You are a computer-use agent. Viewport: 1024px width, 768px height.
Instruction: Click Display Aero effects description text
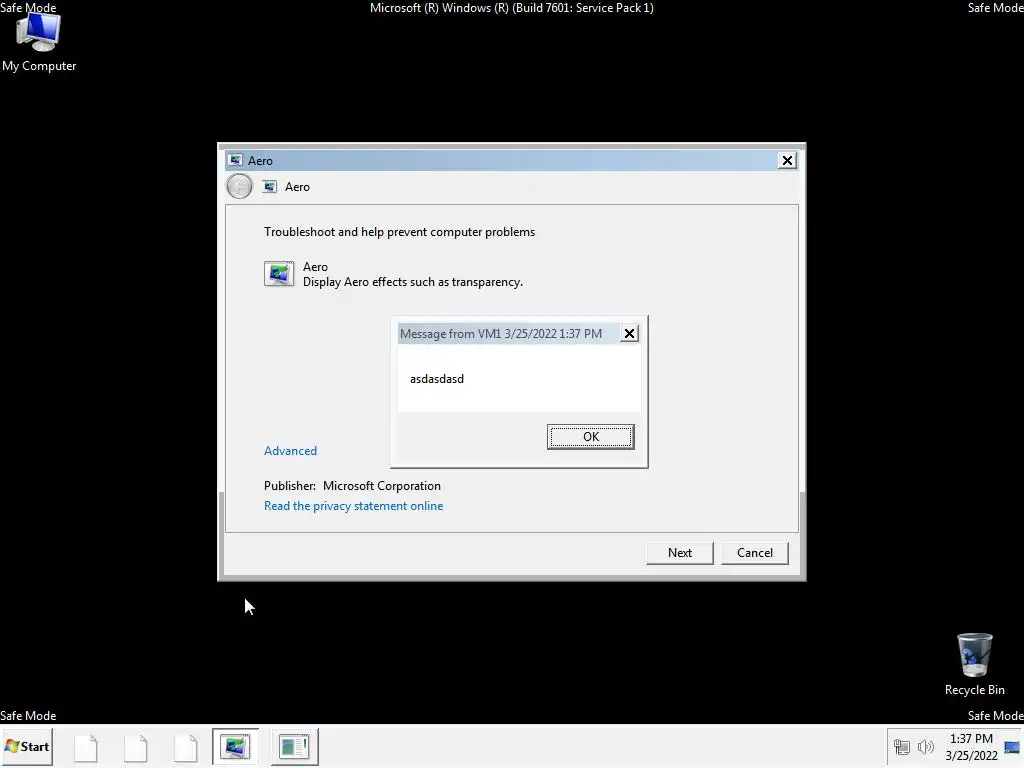(413, 282)
